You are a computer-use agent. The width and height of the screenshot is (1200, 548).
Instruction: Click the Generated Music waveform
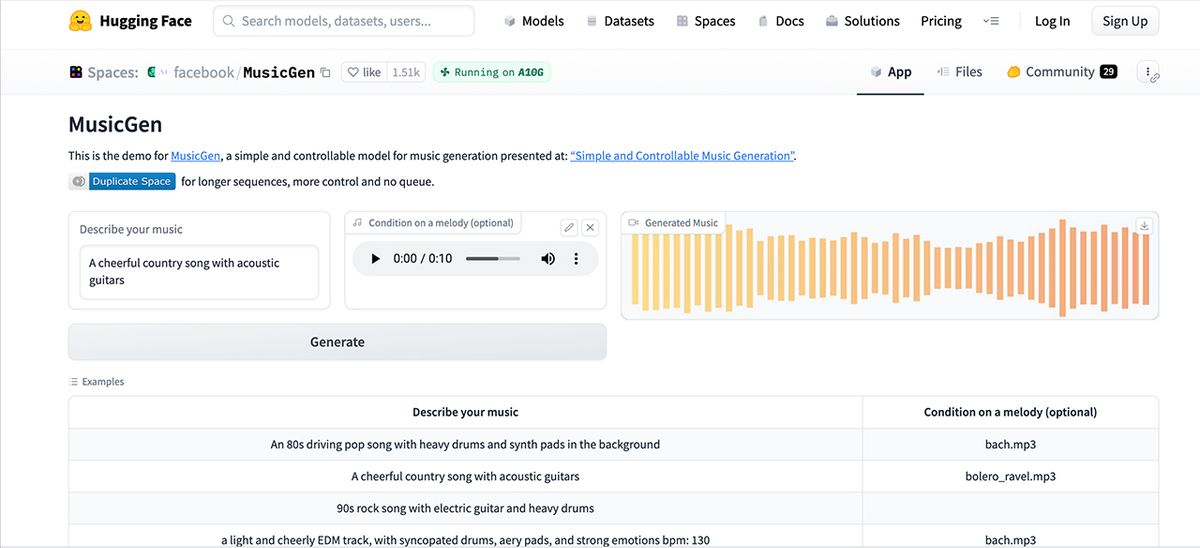coord(890,270)
